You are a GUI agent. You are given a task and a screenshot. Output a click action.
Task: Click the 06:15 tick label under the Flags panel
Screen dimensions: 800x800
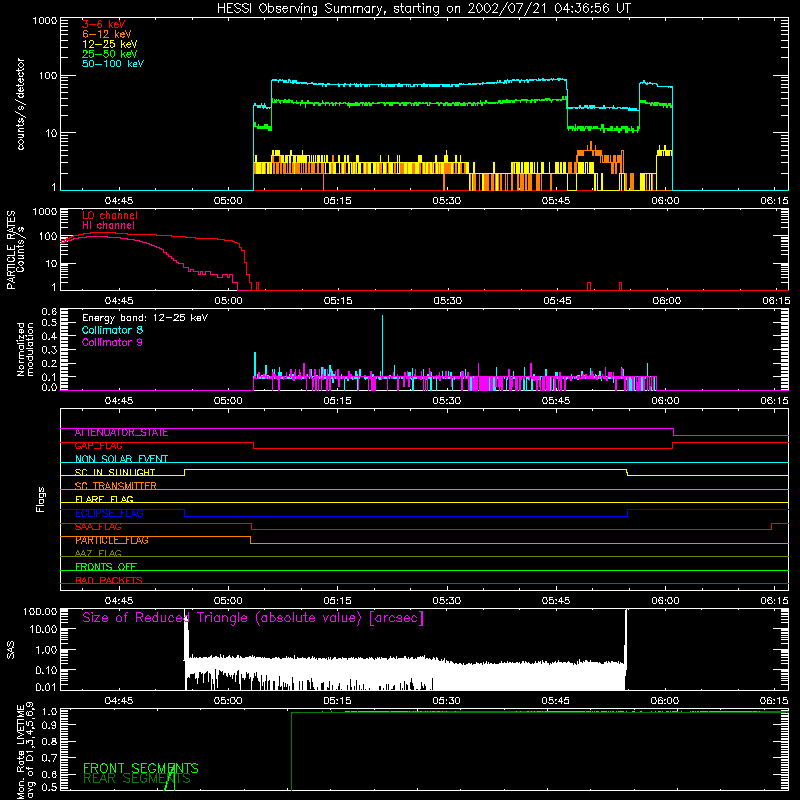(774, 601)
